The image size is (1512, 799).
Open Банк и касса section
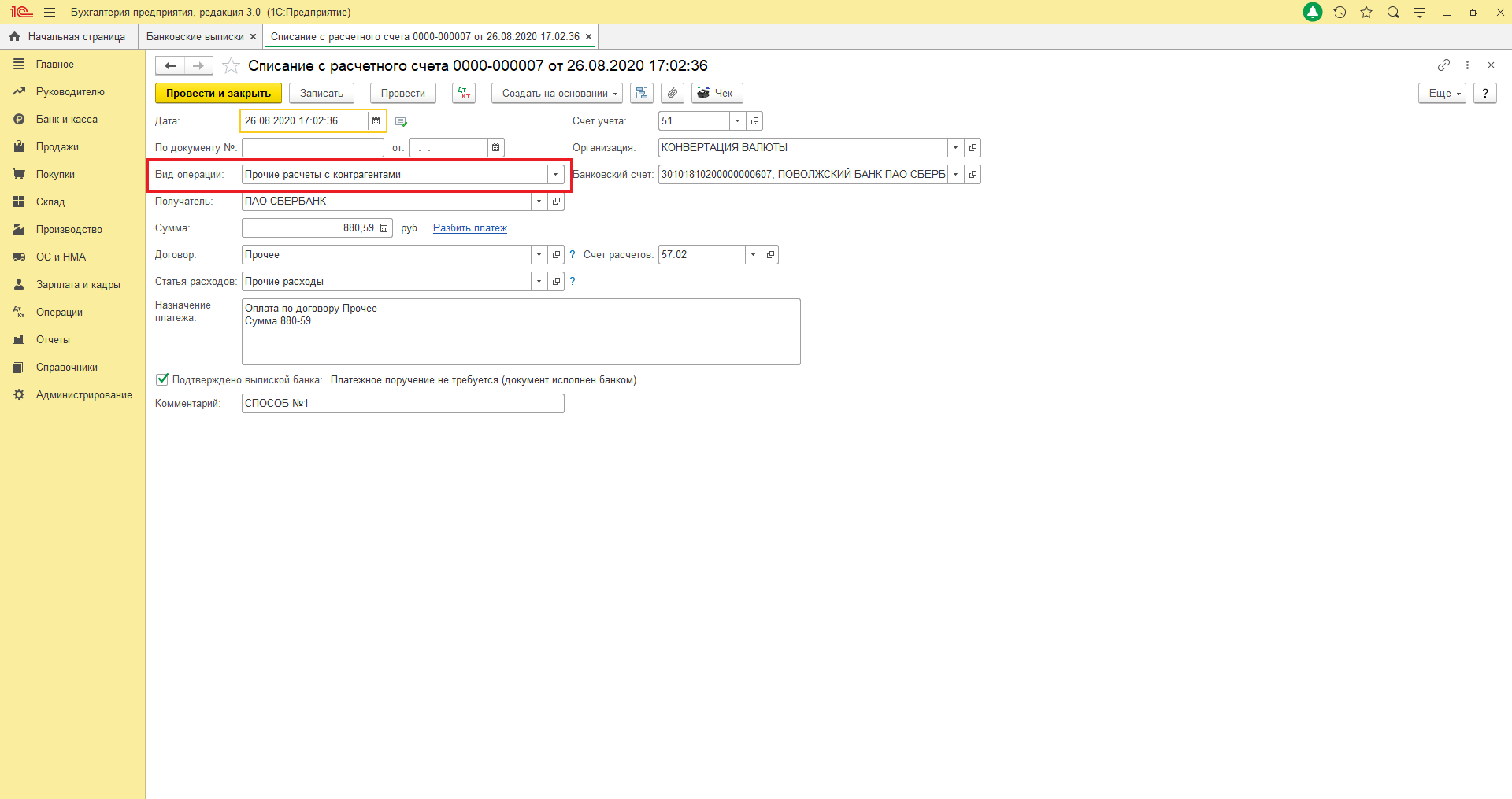pyautogui.click(x=67, y=120)
